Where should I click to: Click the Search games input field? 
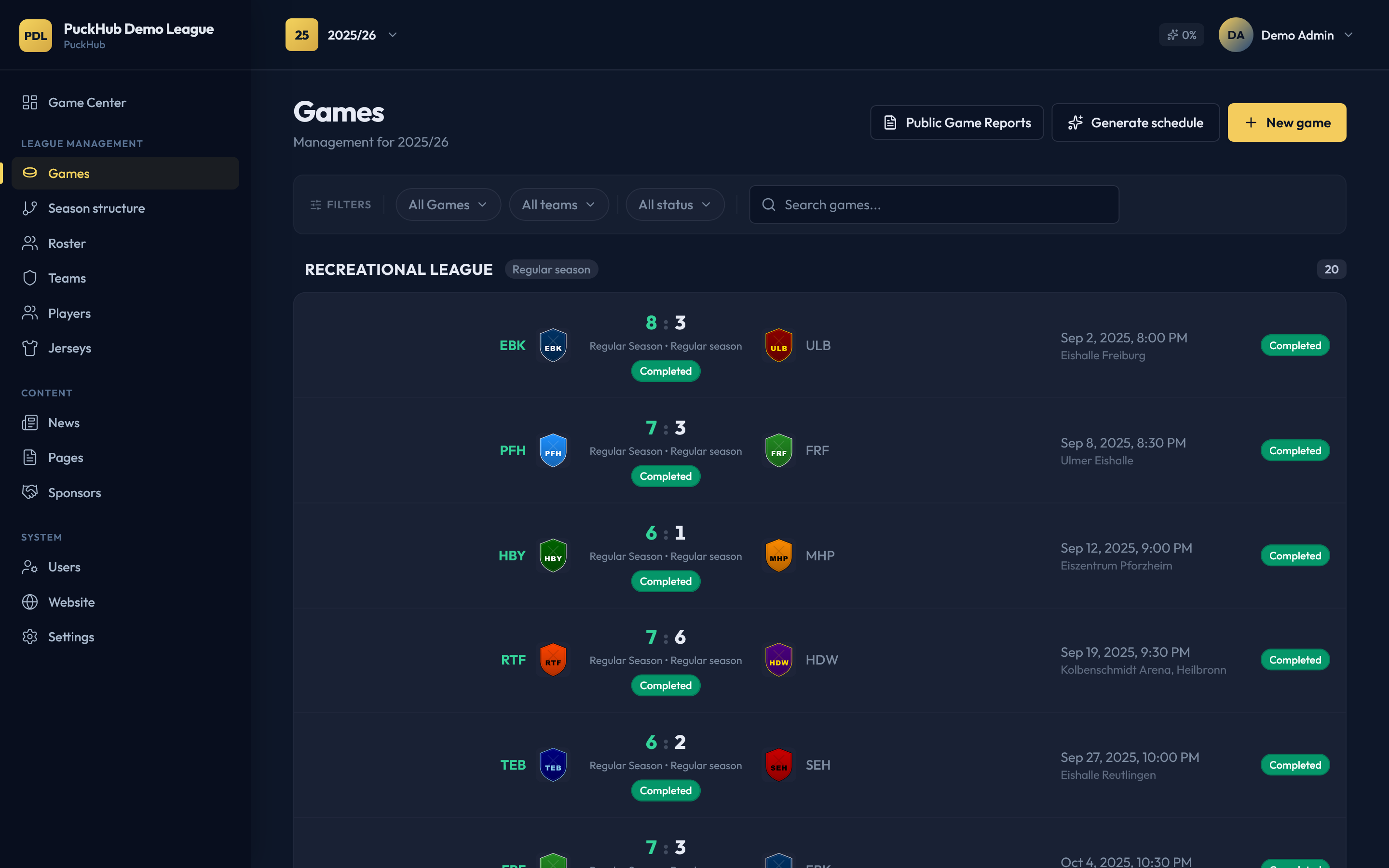934,204
